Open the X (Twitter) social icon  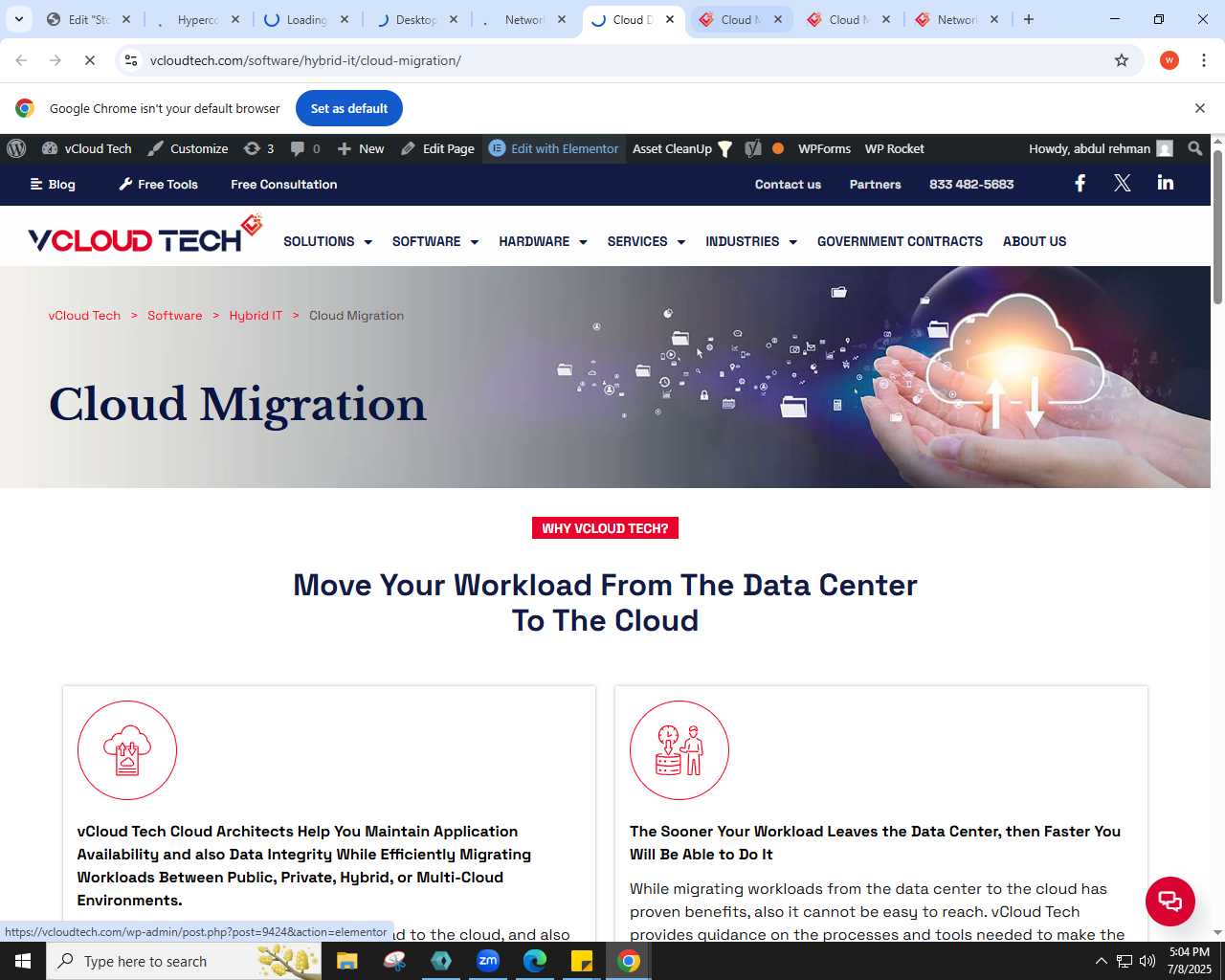point(1123,184)
